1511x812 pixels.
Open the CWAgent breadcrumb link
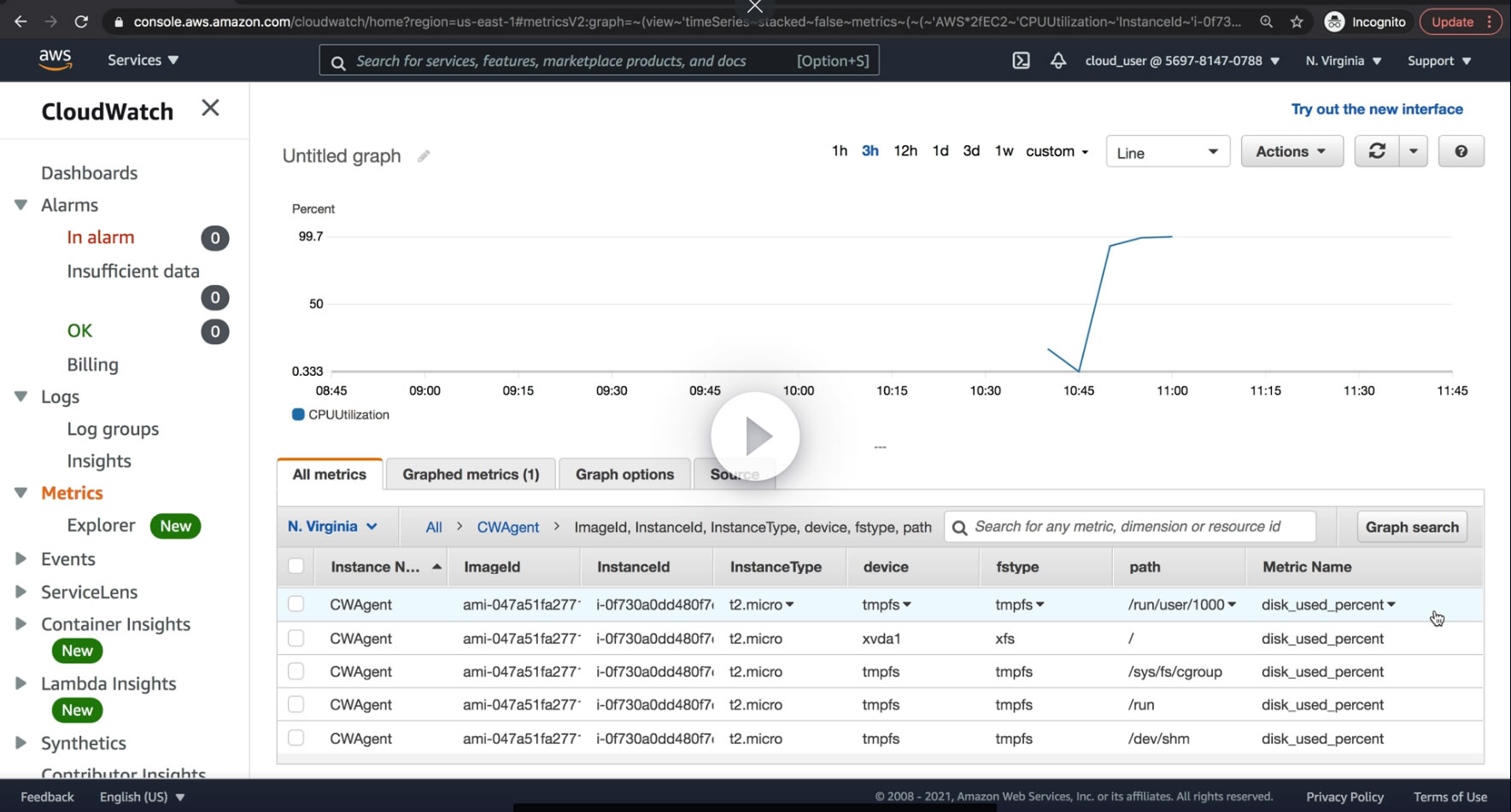(x=508, y=528)
